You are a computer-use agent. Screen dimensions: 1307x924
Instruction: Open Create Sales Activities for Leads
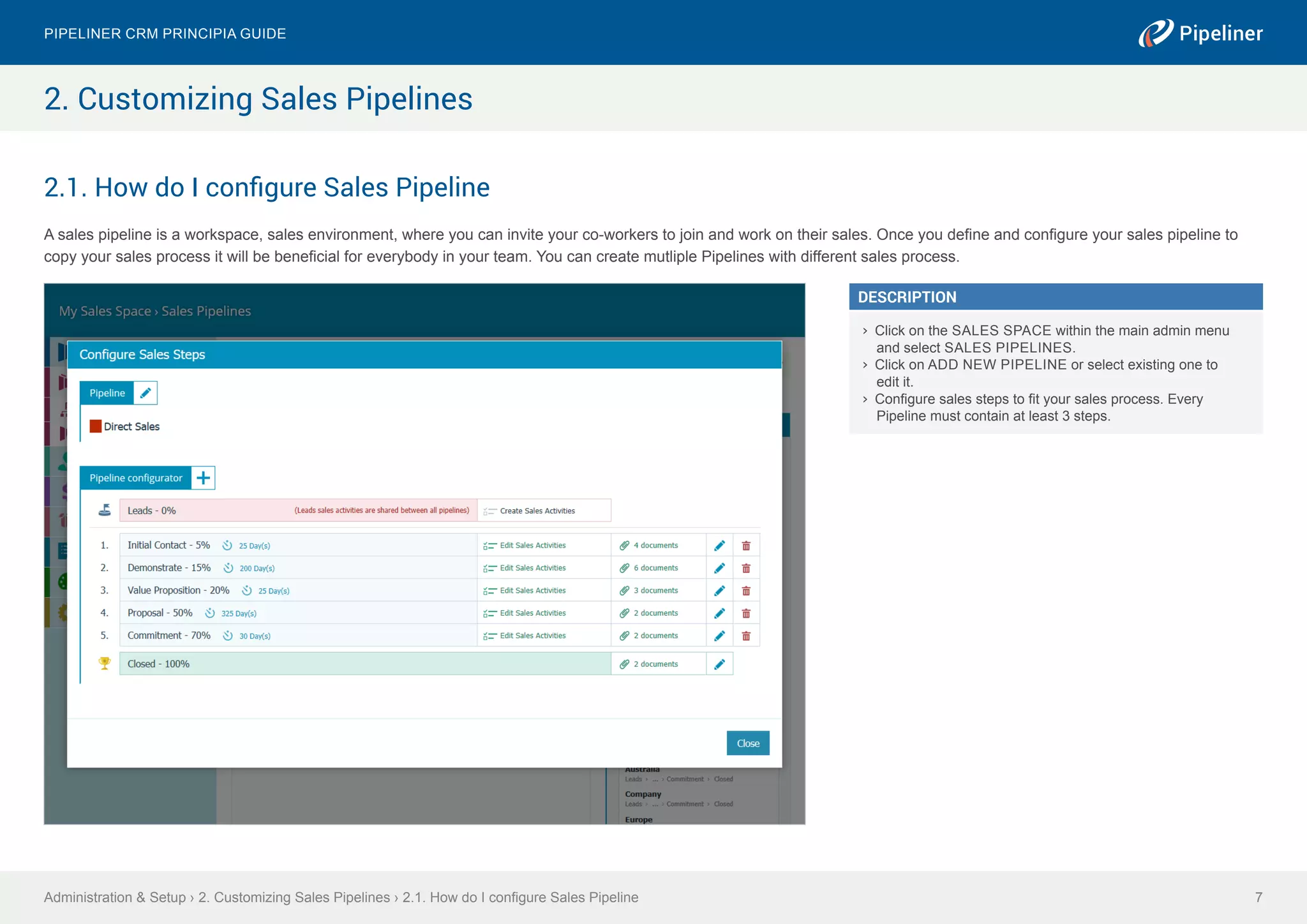tap(544, 510)
